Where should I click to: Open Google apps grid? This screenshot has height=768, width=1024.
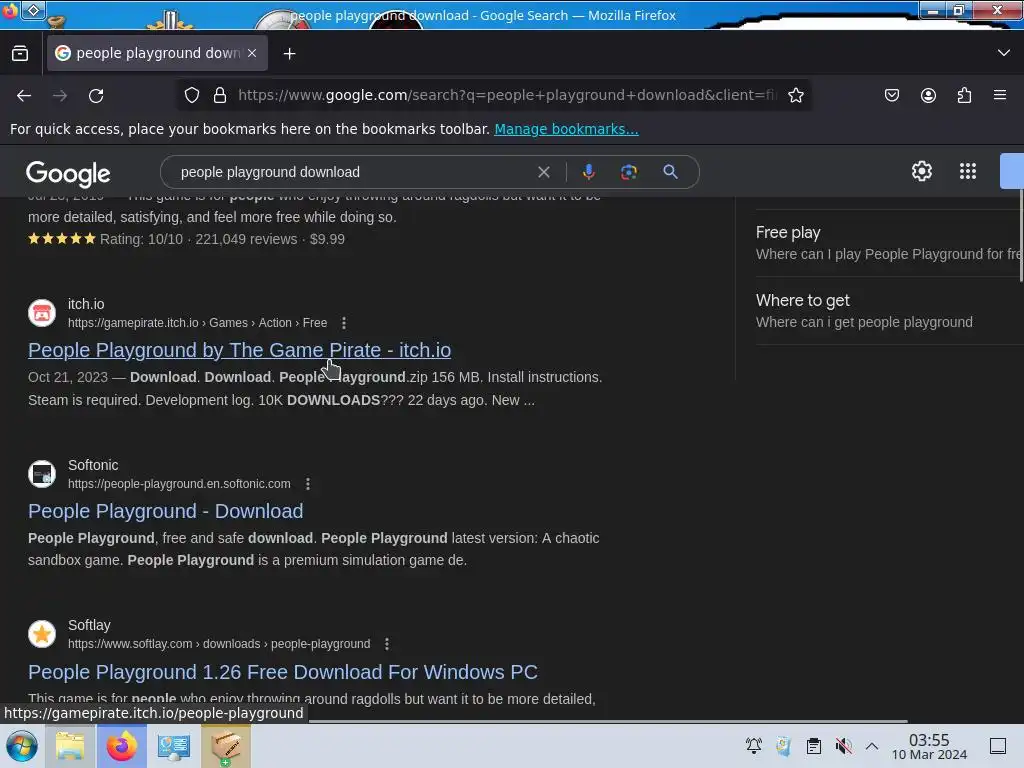click(x=968, y=171)
